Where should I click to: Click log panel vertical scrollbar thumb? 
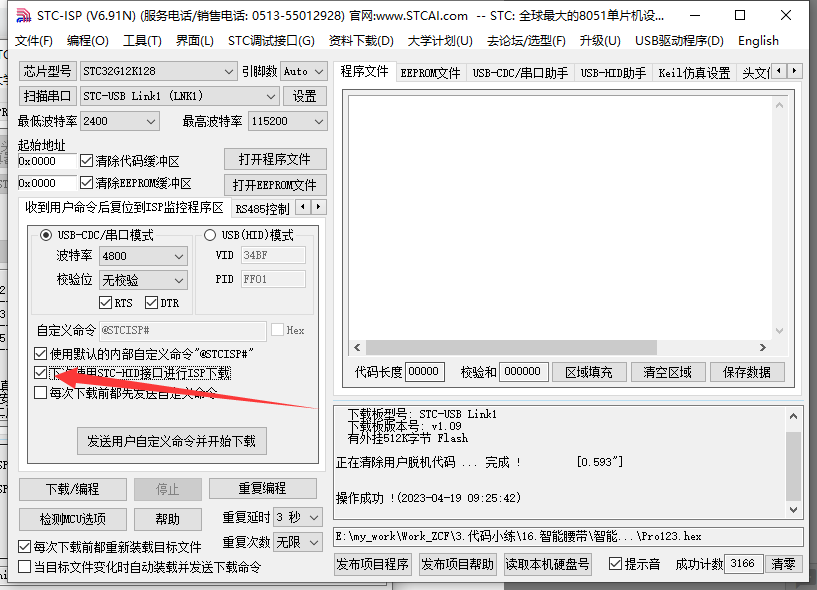[793, 466]
